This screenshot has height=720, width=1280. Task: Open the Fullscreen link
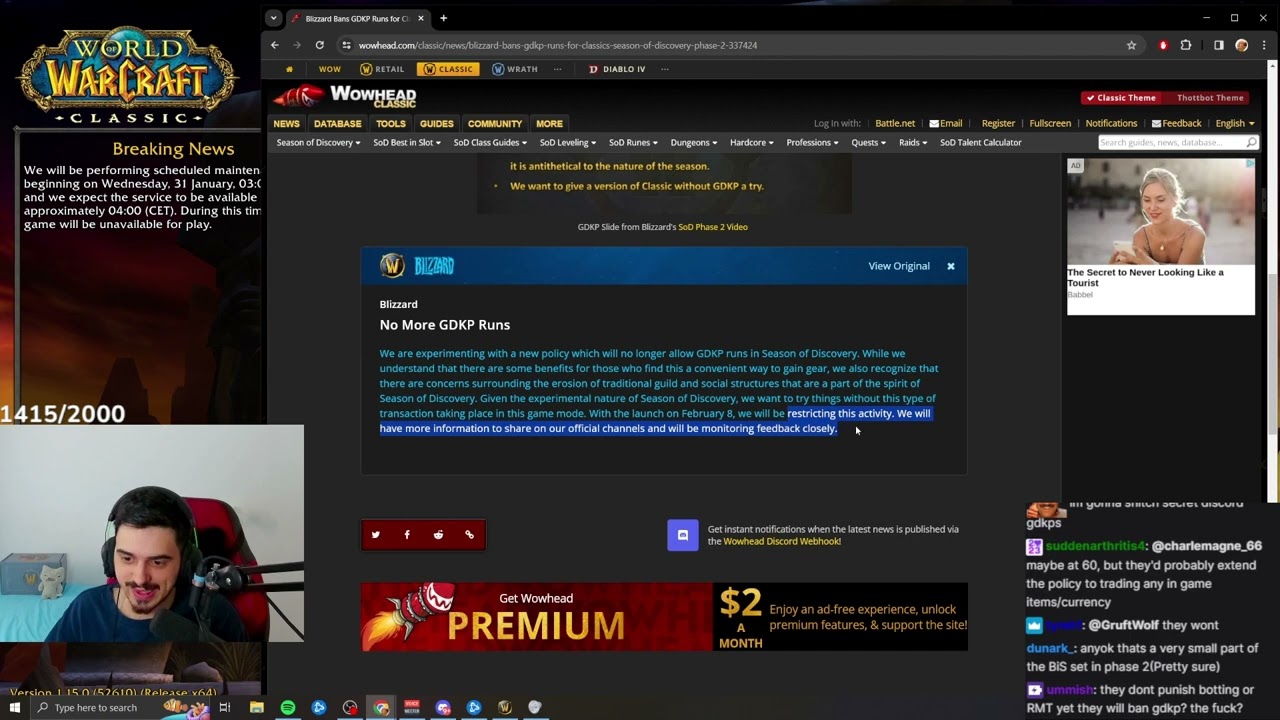[x=1050, y=123]
